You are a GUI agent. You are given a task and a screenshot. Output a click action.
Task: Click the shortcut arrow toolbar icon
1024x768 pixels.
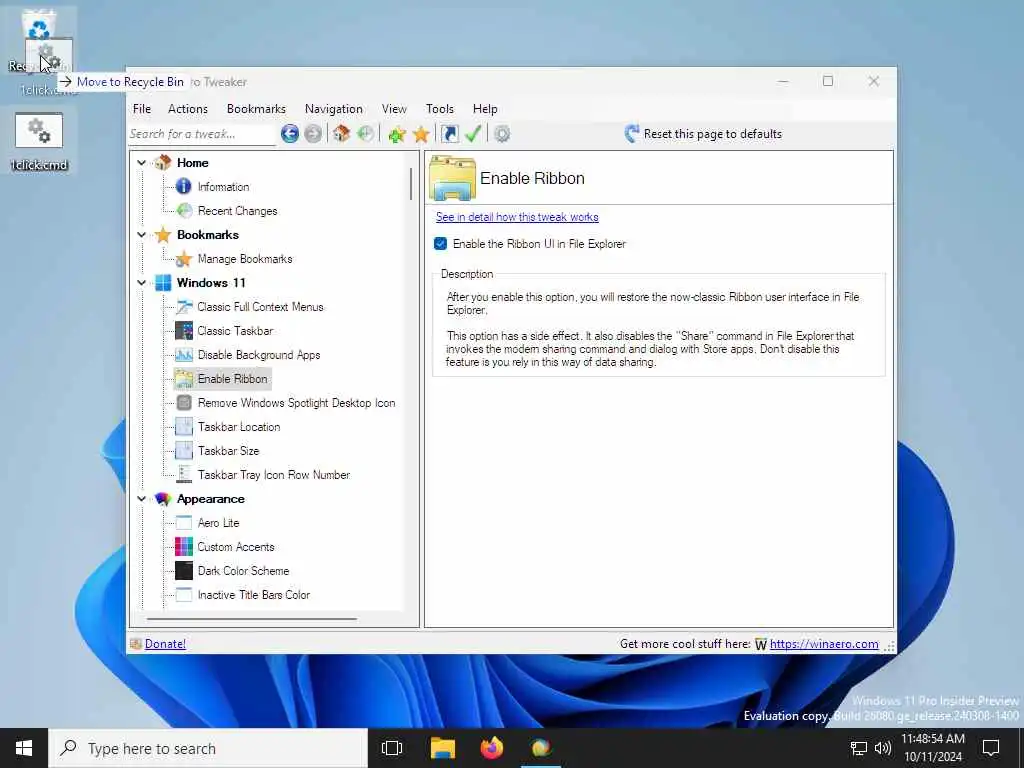pos(449,134)
